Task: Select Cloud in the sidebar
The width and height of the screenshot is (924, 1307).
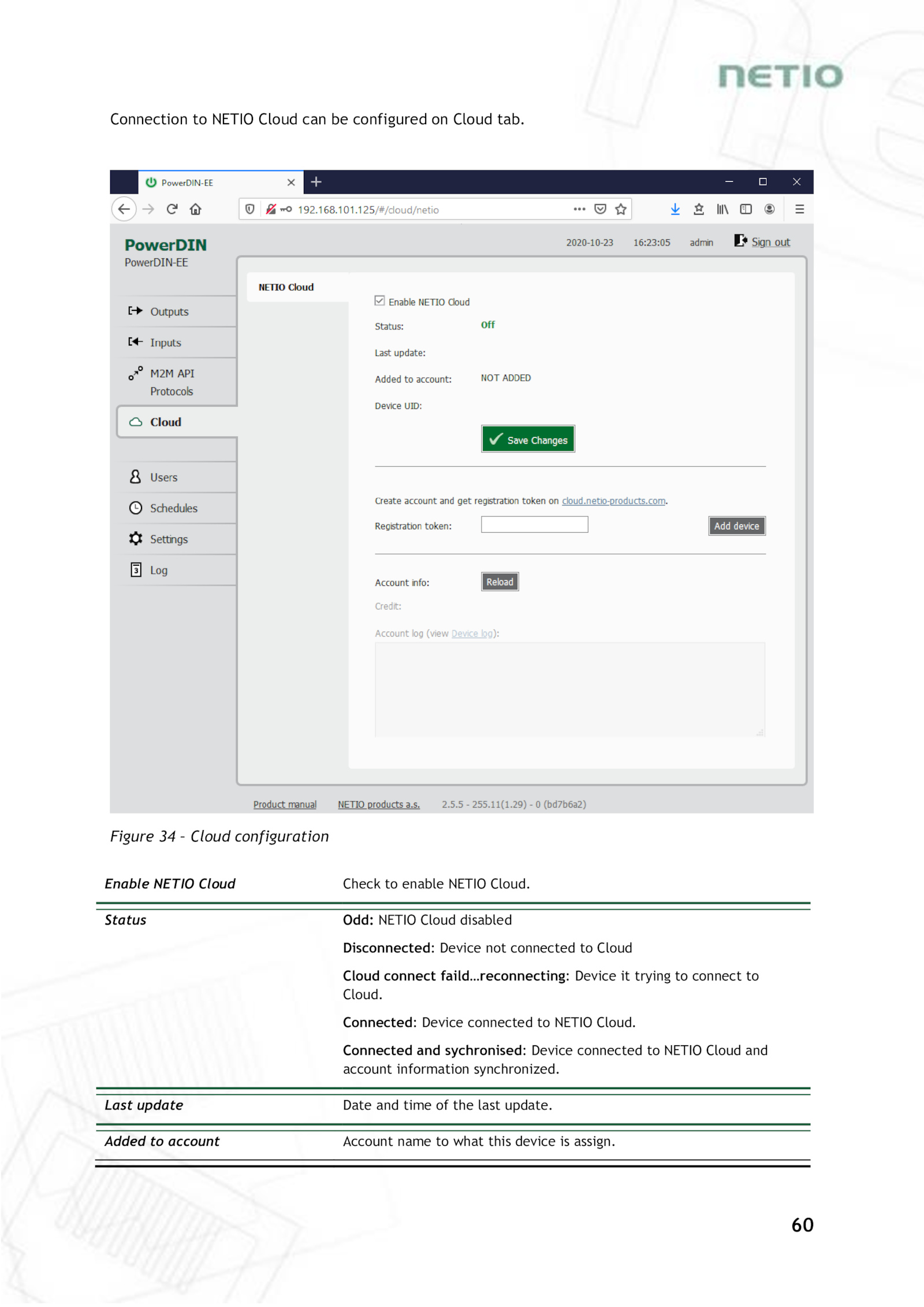Action: coord(165,422)
